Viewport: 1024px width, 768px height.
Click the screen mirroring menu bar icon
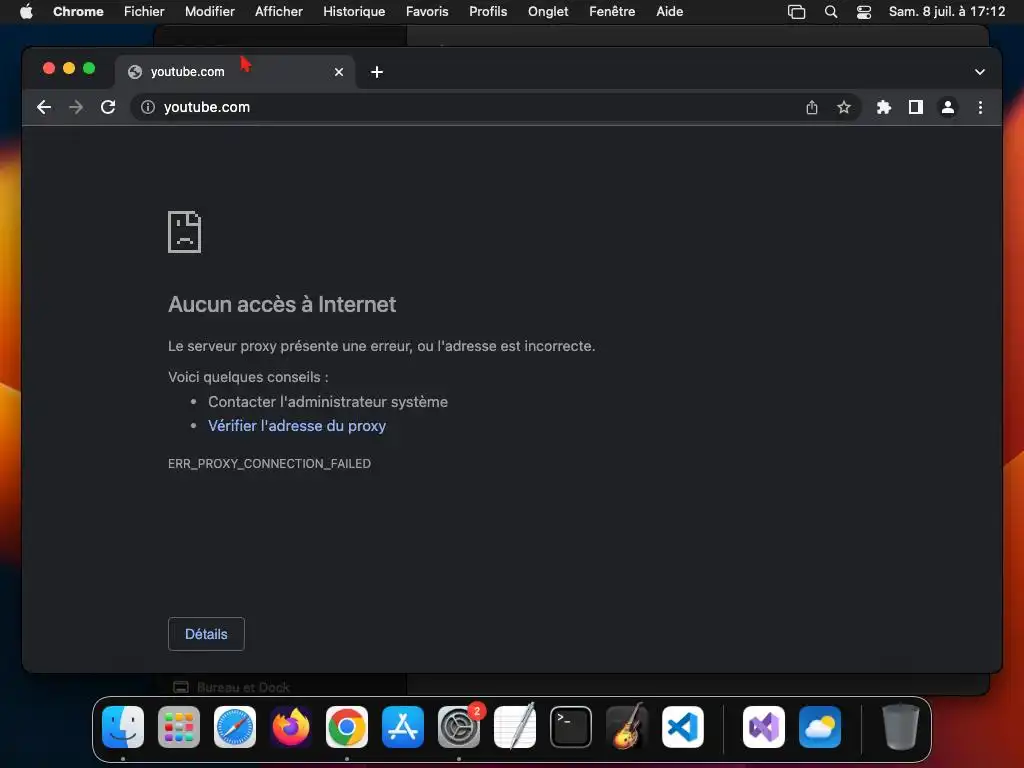click(796, 12)
